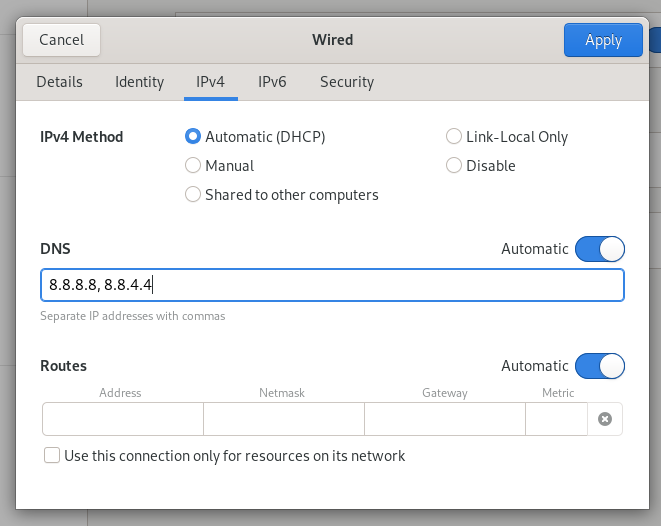
Task: Select Automatic (DHCP) IPv4 method
Action: pos(255,137)
